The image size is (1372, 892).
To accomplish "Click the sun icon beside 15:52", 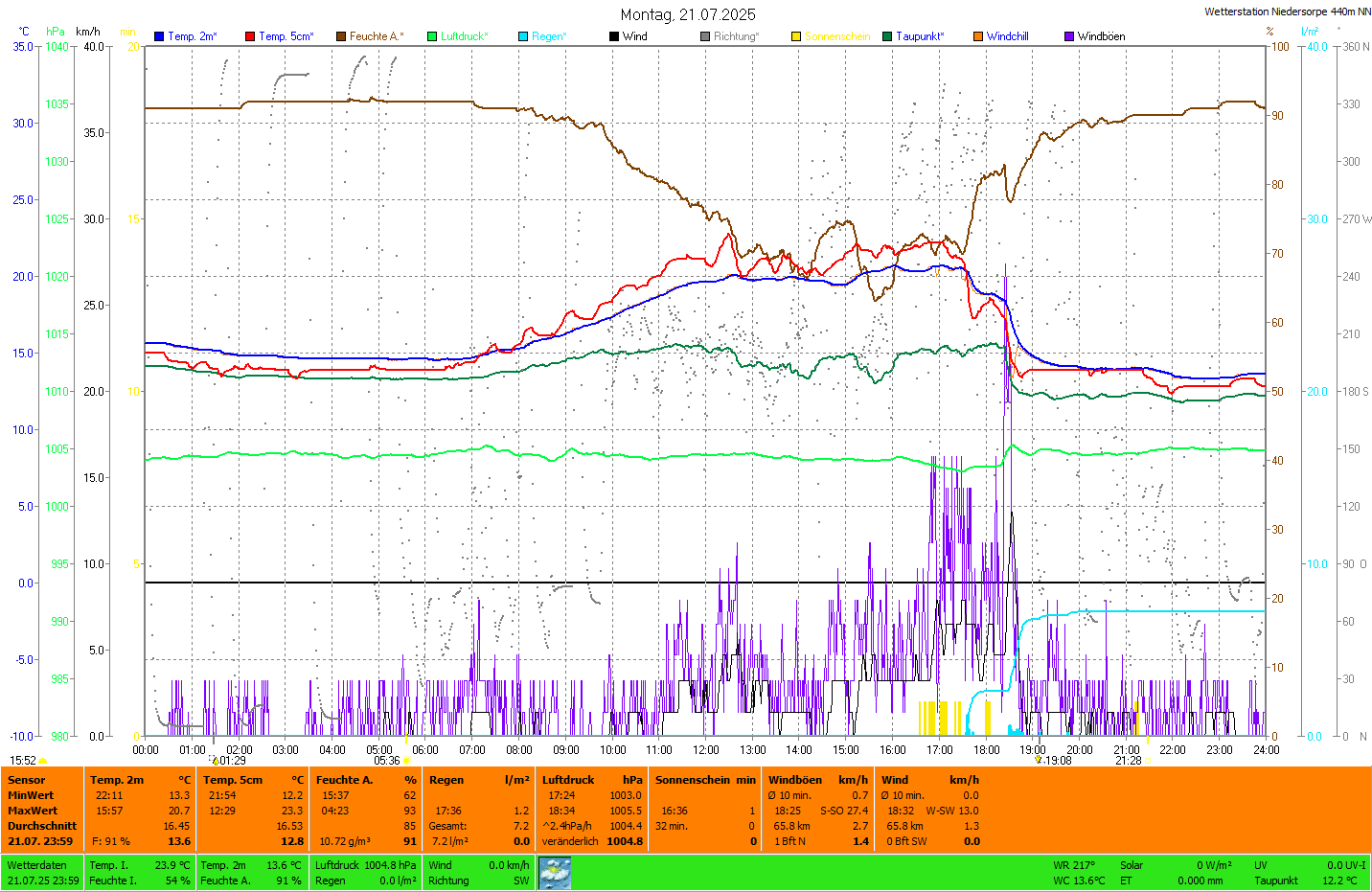I will coord(43,761).
